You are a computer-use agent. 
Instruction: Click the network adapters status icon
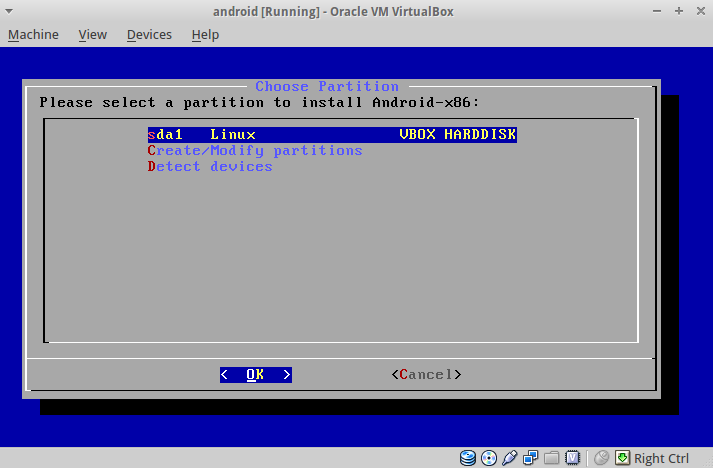[530, 458]
